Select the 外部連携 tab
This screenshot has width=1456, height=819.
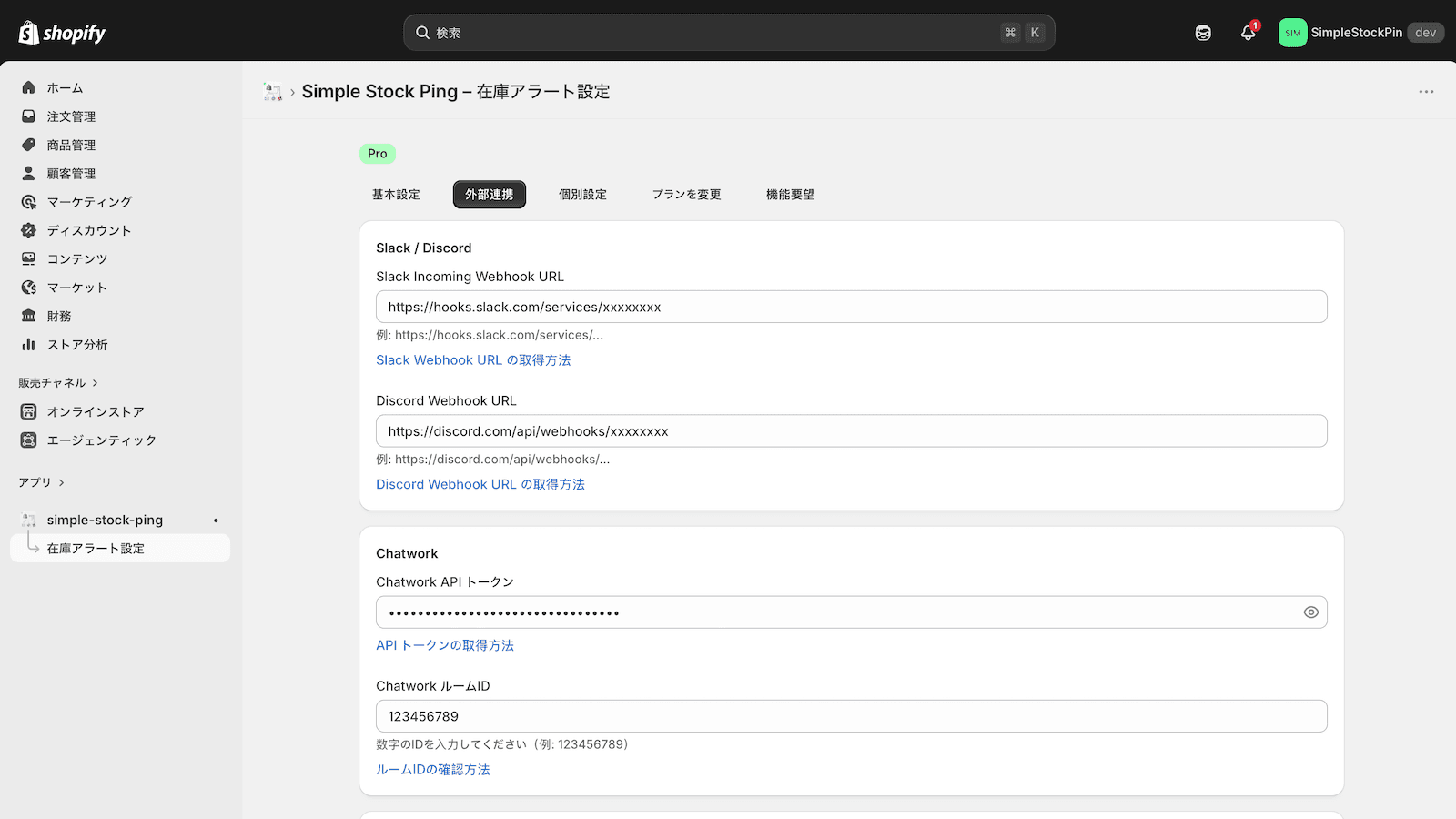click(x=490, y=195)
